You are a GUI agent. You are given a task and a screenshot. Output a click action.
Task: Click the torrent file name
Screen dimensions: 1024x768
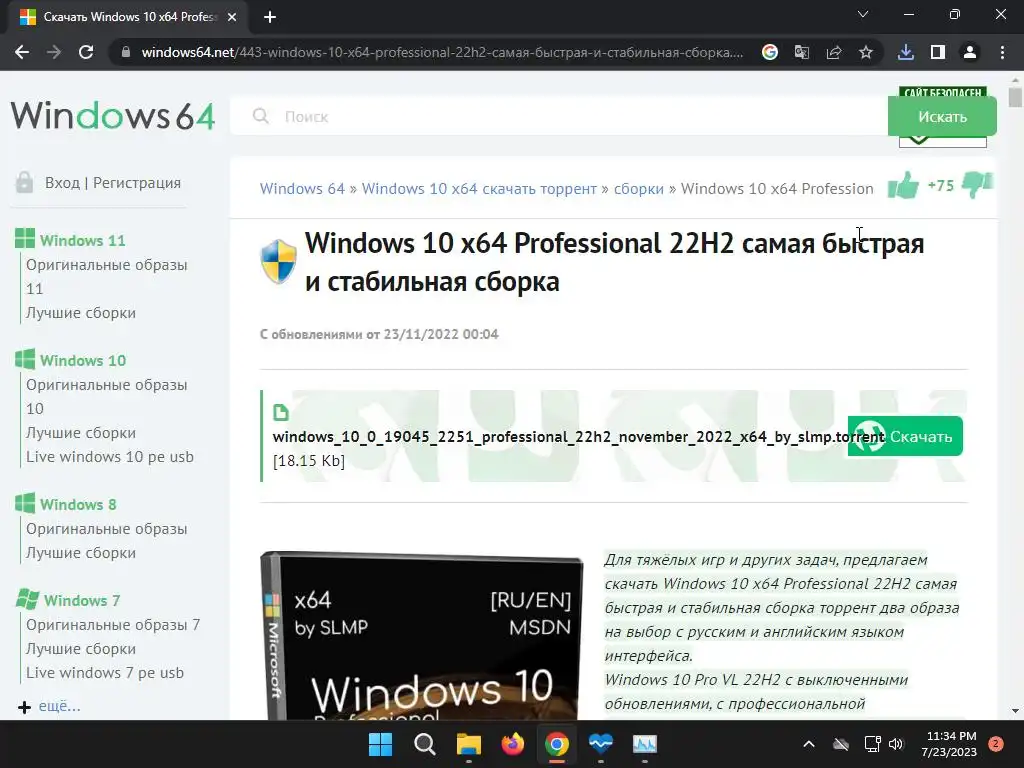pyautogui.click(x=579, y=436)
